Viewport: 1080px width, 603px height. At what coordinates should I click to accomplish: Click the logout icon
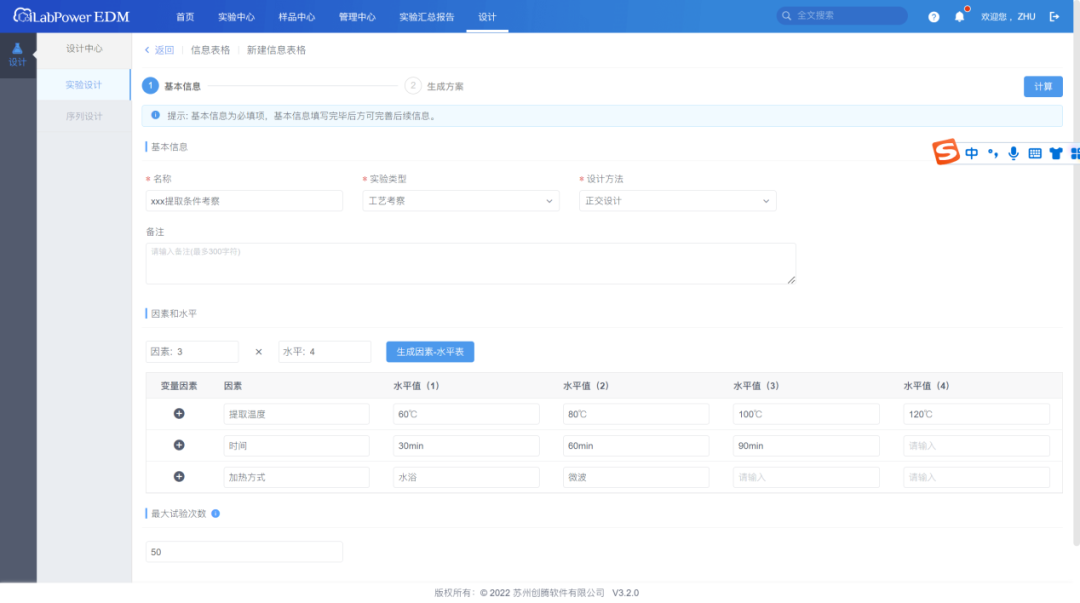[1054, 17]
